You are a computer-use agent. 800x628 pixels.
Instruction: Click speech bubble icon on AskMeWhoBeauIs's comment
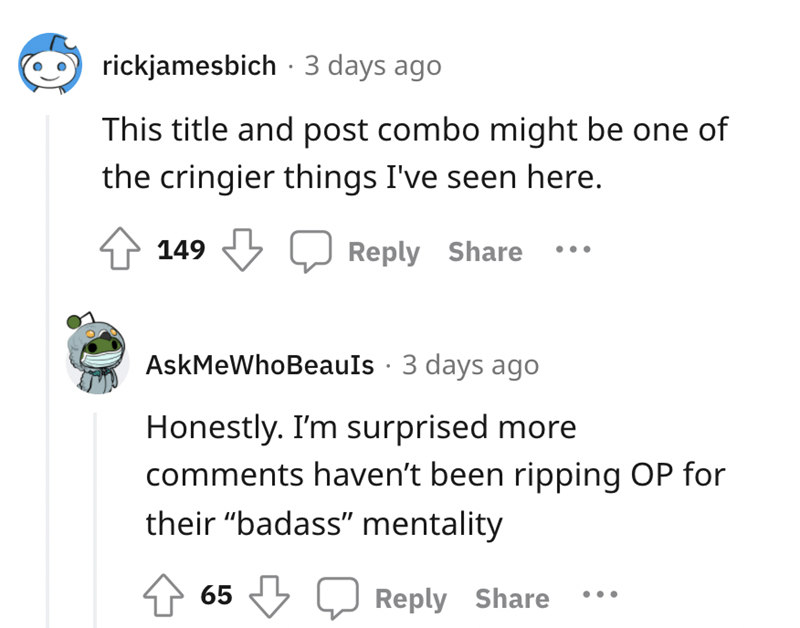click(x=336, y=598)
